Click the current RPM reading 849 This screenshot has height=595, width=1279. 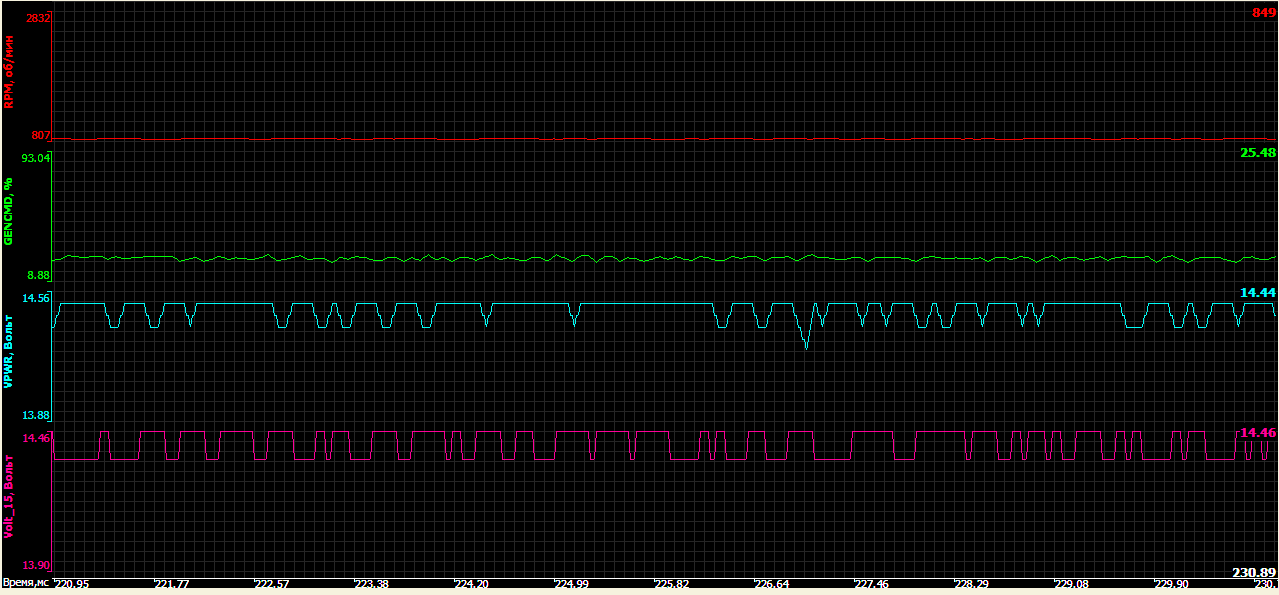tap(1263, 12)
